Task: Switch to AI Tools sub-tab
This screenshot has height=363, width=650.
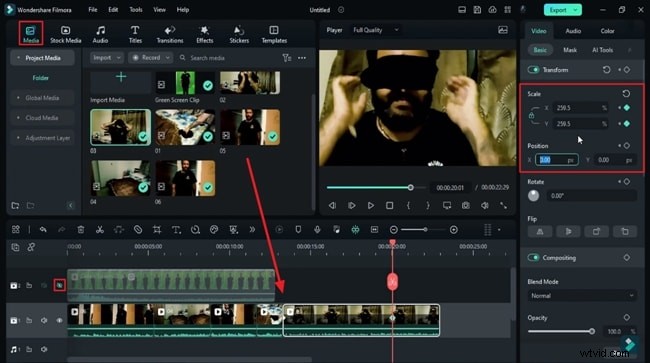Action: tap(602, 50)
